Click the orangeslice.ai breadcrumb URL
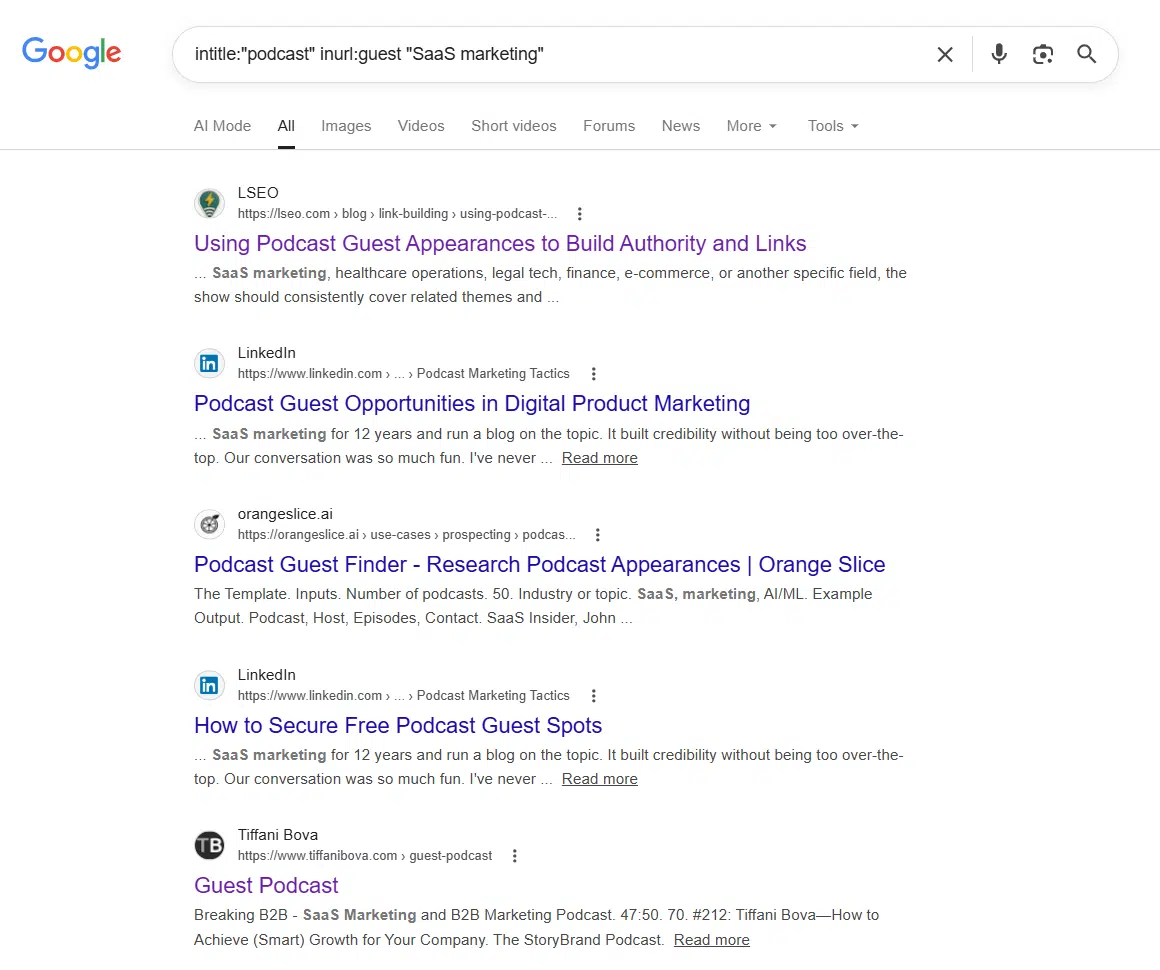 pyautogui.click(x=406, y=535)
